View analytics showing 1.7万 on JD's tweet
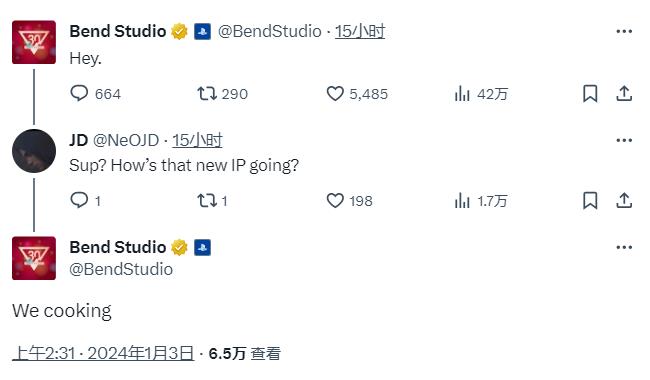The image size is (650, 380). (481, 201)
